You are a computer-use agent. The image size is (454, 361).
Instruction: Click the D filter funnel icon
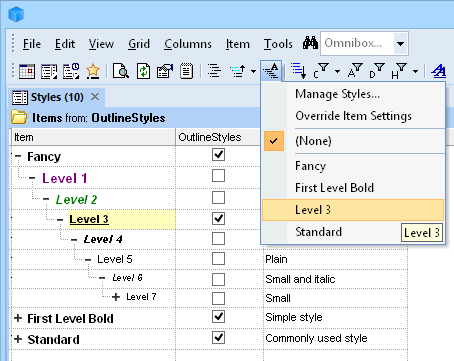tap(377, 71)
